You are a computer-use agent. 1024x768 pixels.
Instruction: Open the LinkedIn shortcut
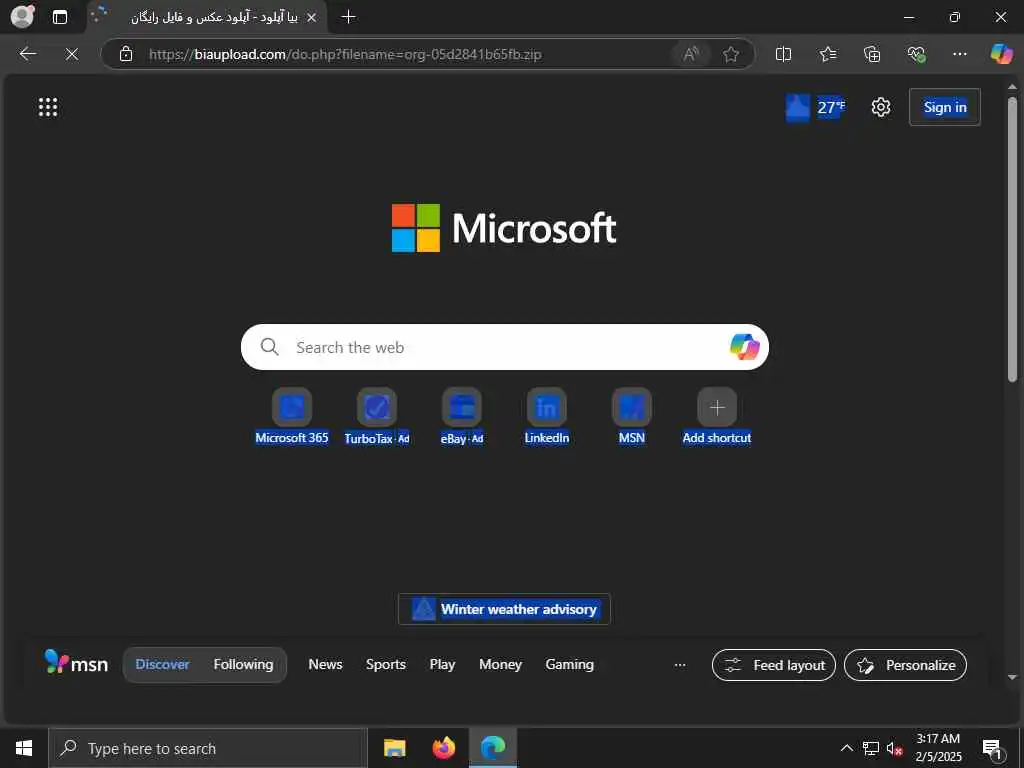pos(547,416)
